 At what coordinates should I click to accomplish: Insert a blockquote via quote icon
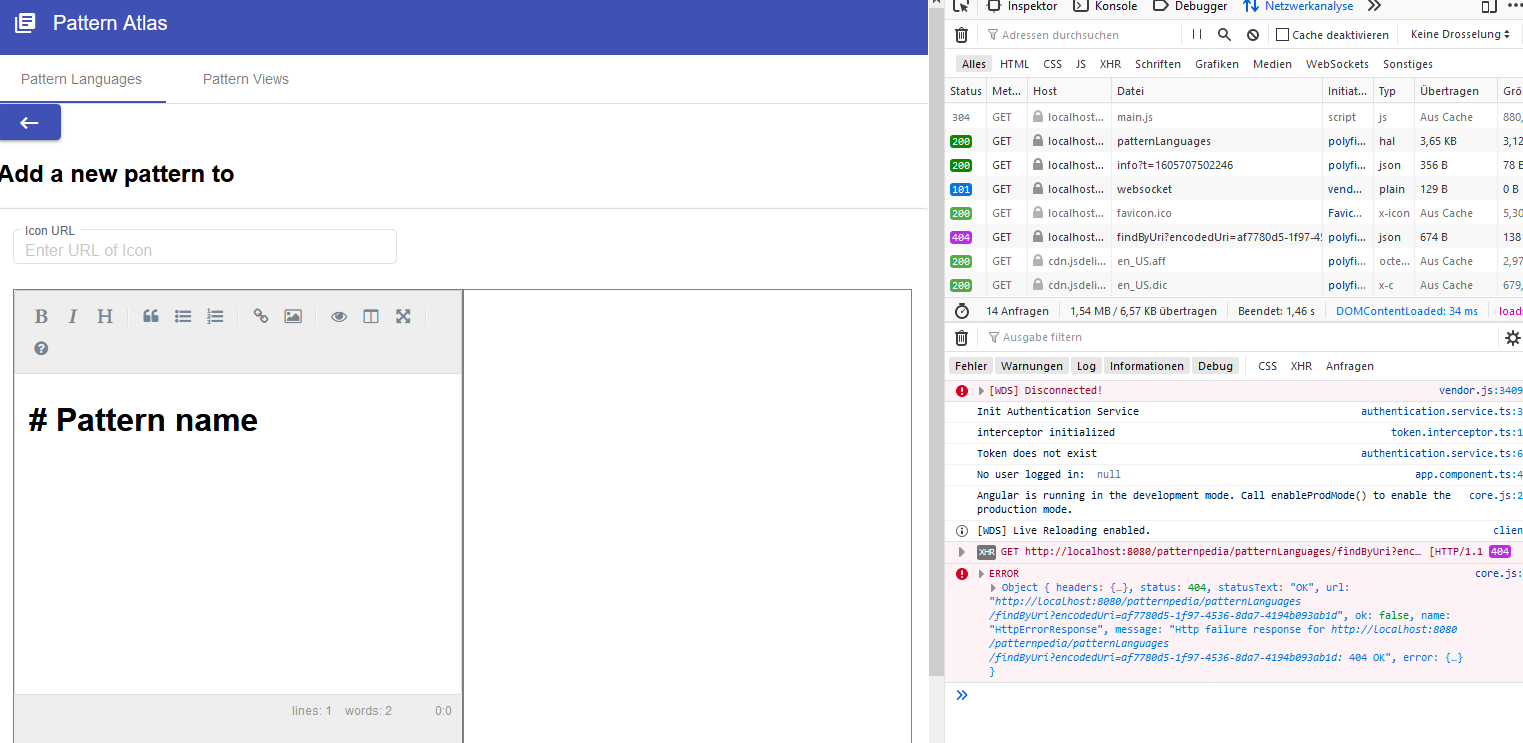[x=151, y=316]
